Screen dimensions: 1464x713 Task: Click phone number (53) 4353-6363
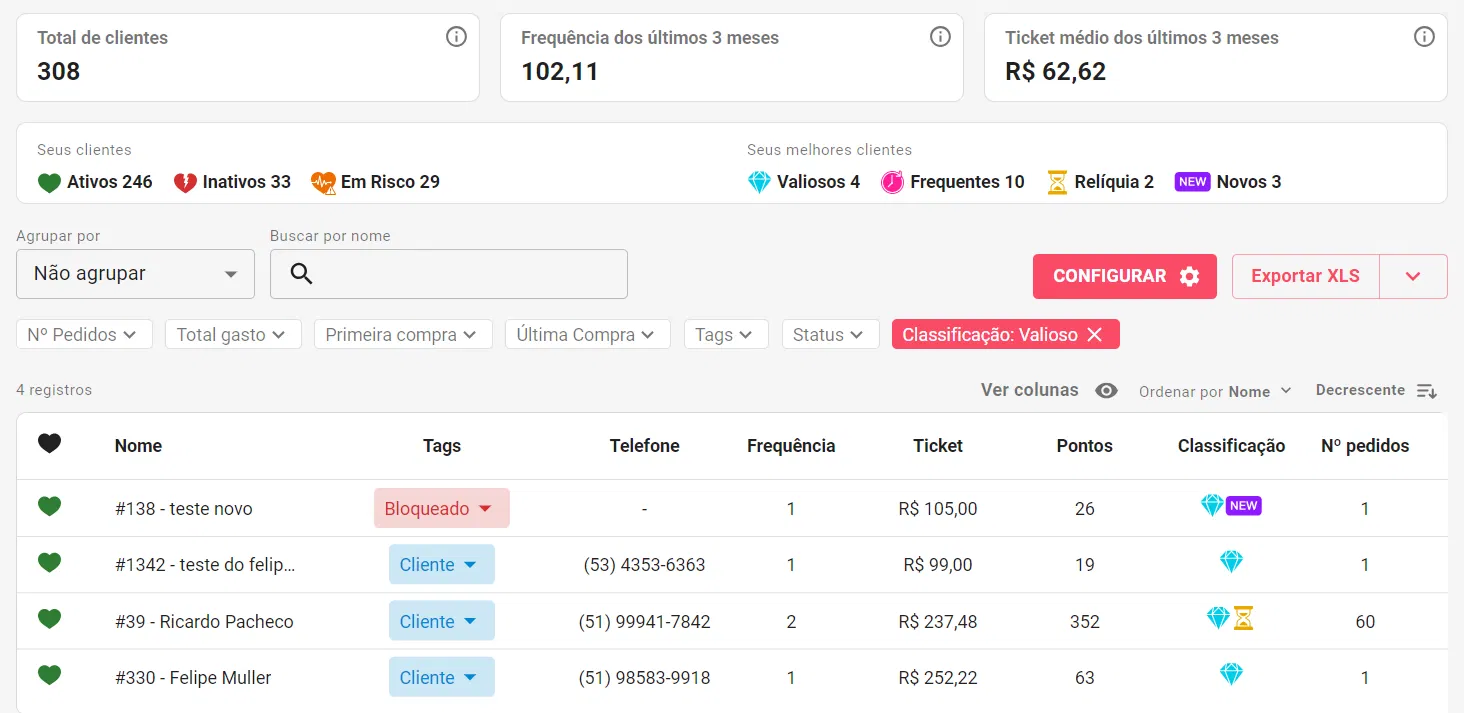click(x=645, y=565)
